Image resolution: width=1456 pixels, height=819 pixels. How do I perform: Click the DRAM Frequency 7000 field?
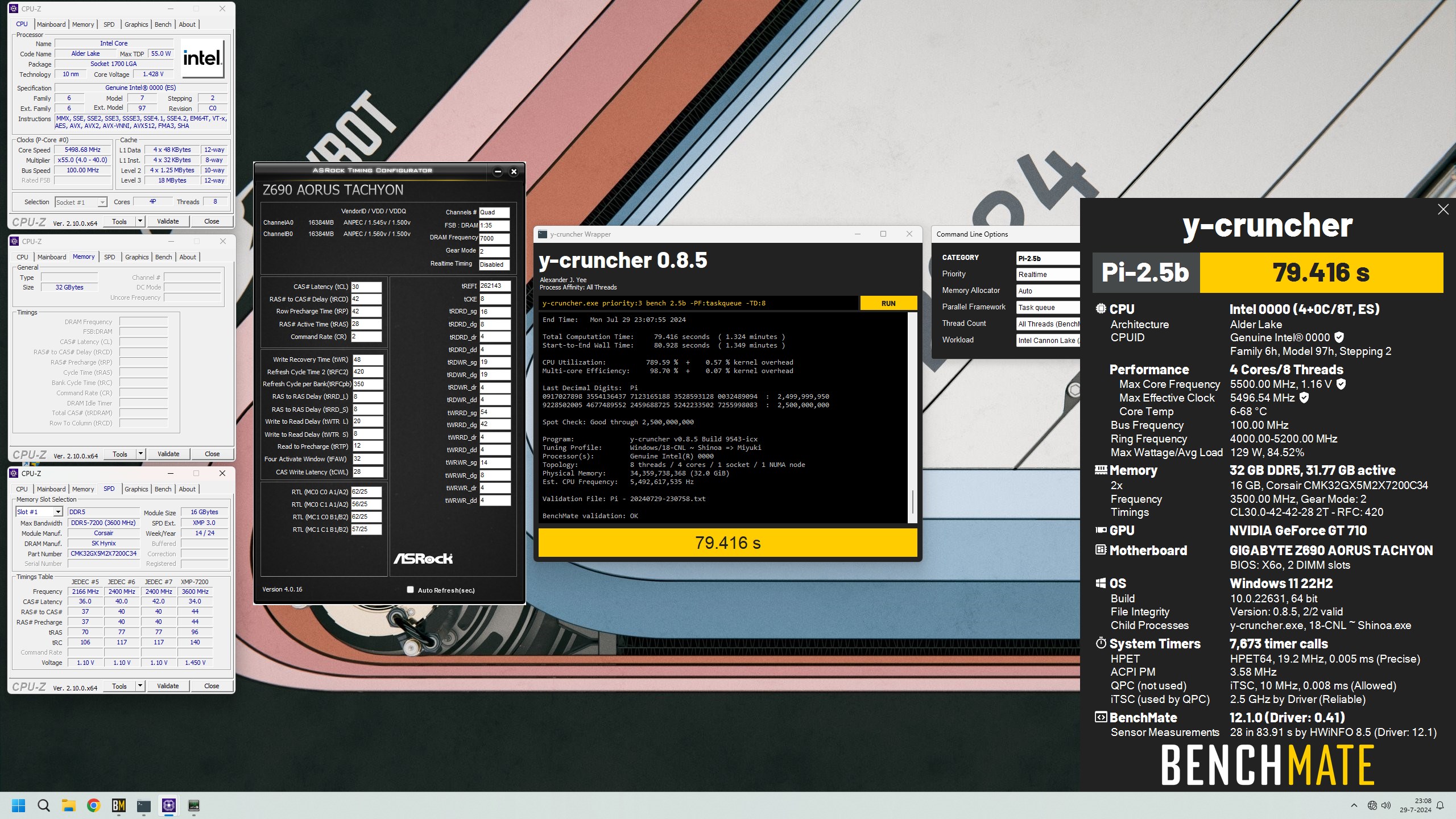click(494, 238)
